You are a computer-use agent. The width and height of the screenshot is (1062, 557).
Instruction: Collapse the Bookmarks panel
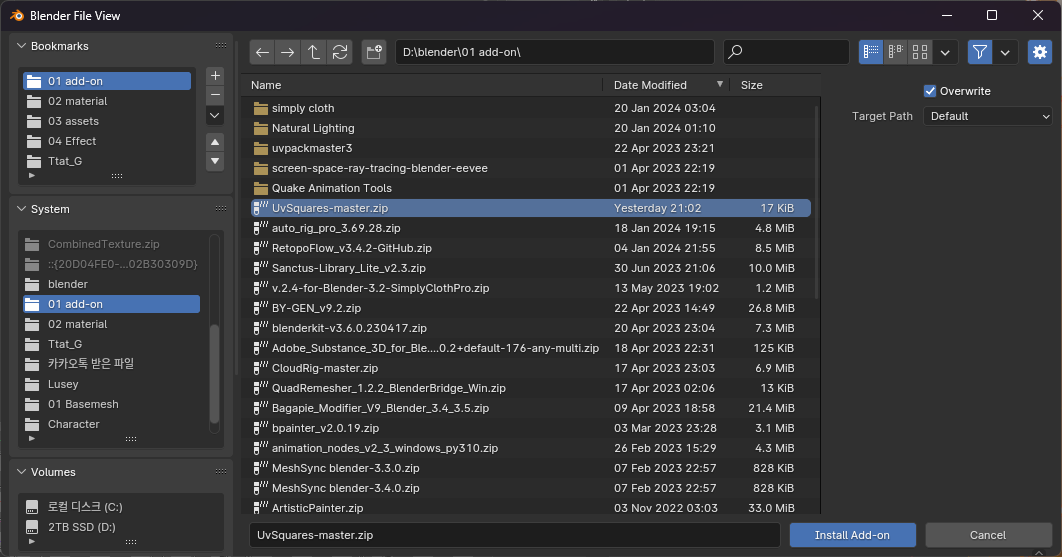tap(22, 46)
